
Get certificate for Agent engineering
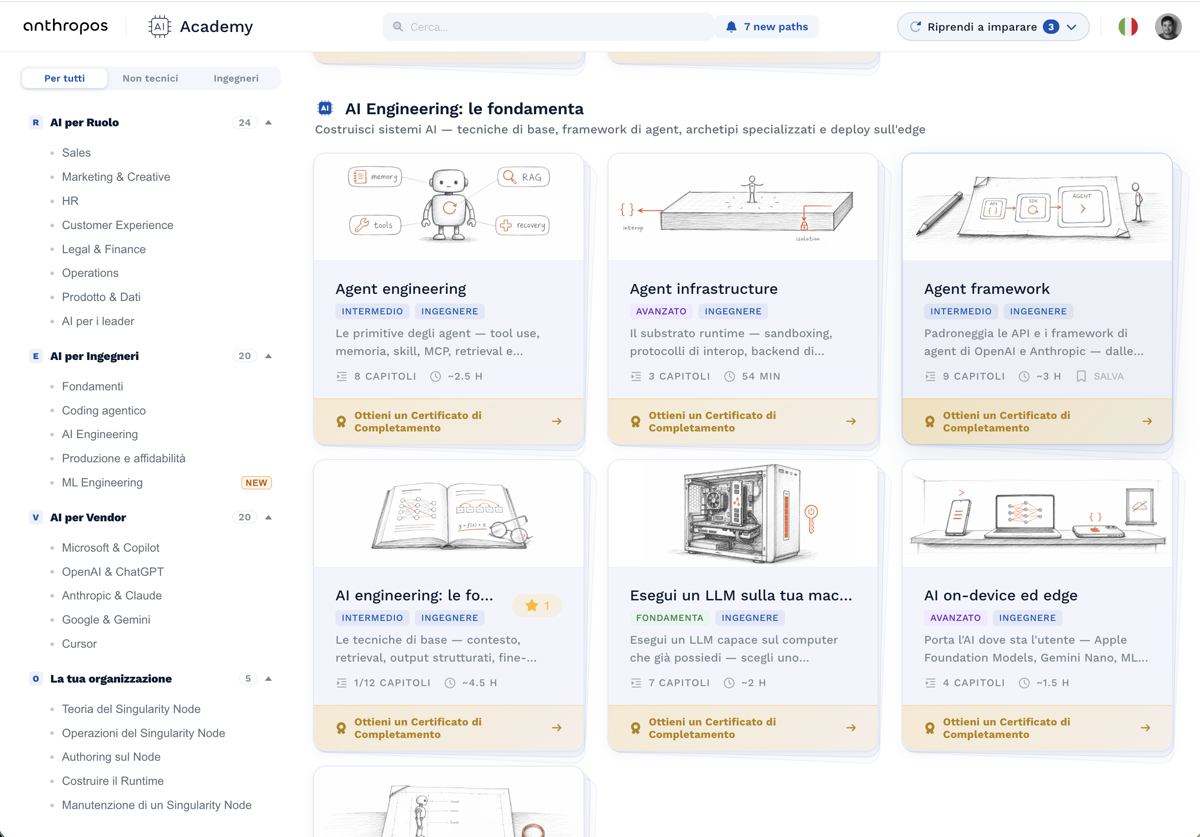point(449,422)
